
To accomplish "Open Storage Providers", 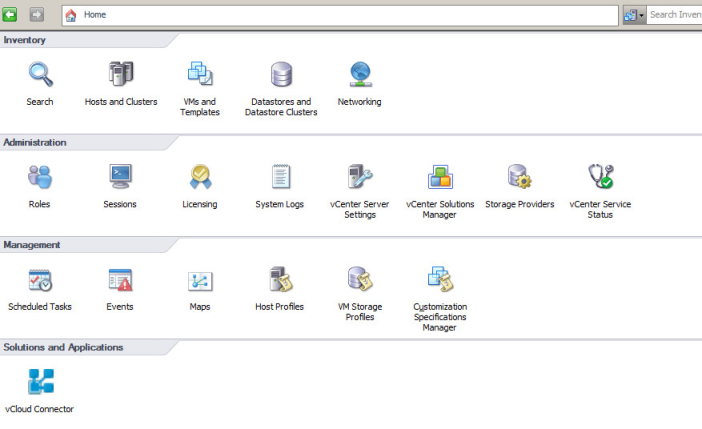I will [520, 176].
